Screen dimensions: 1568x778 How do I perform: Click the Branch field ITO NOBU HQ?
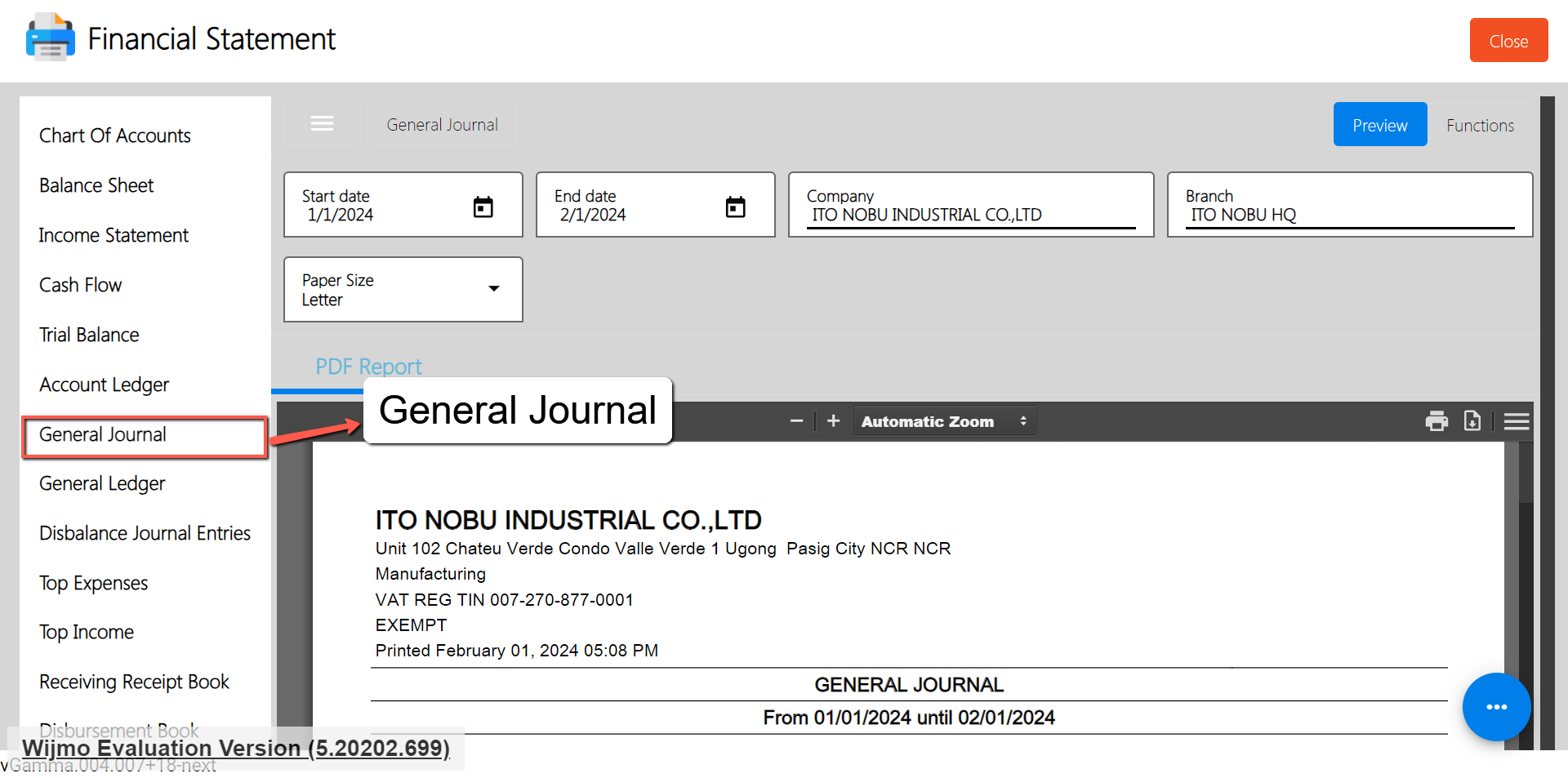[x=1348, y=215]
